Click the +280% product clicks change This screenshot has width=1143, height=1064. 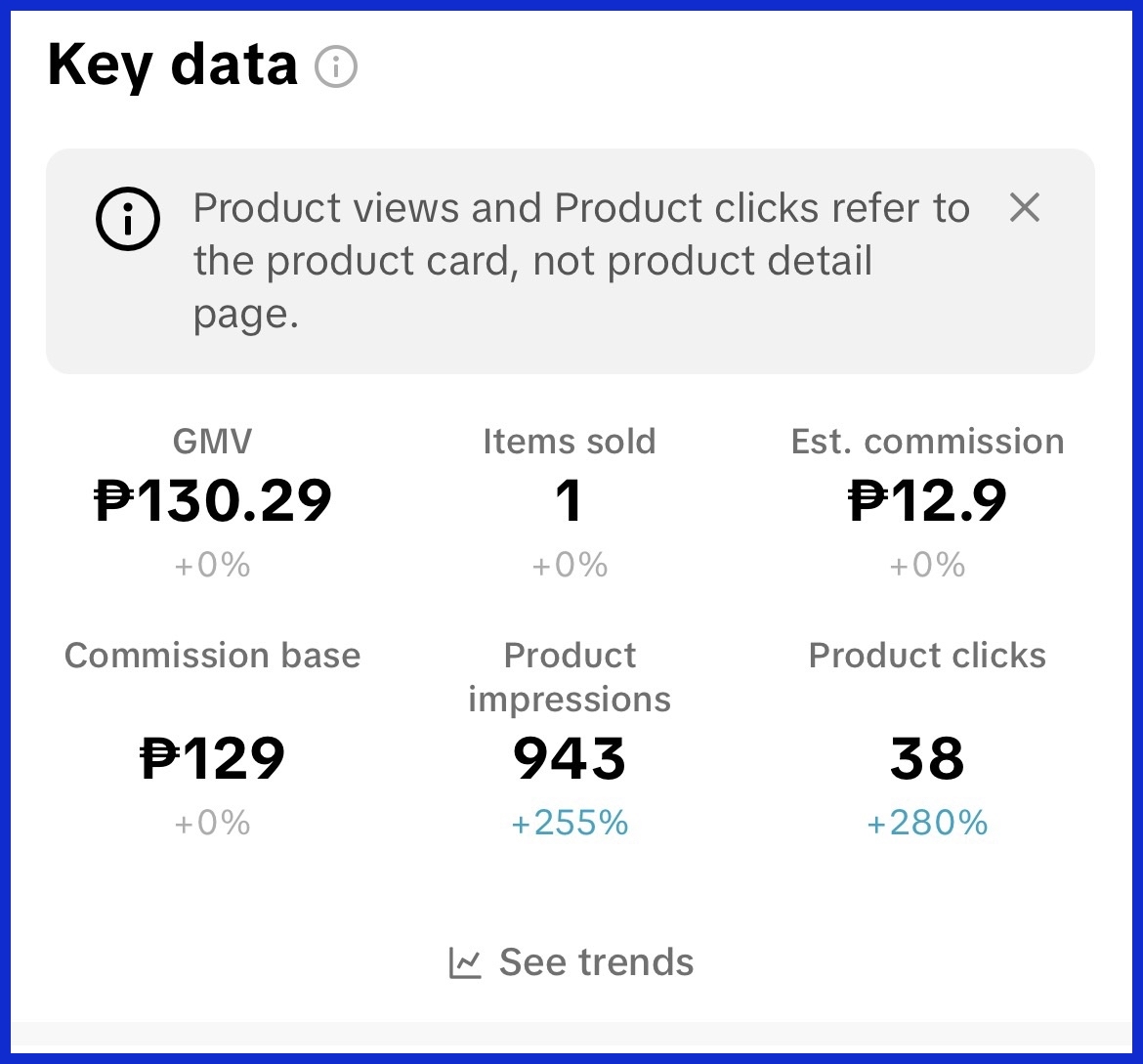point(927,824)
